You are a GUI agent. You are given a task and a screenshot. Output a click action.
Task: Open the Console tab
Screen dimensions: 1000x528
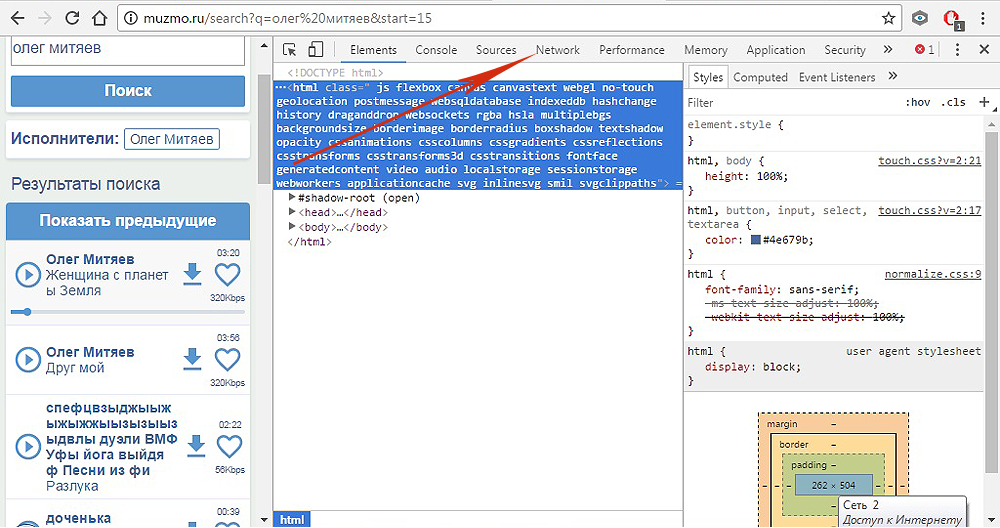(x=436, y=50)
